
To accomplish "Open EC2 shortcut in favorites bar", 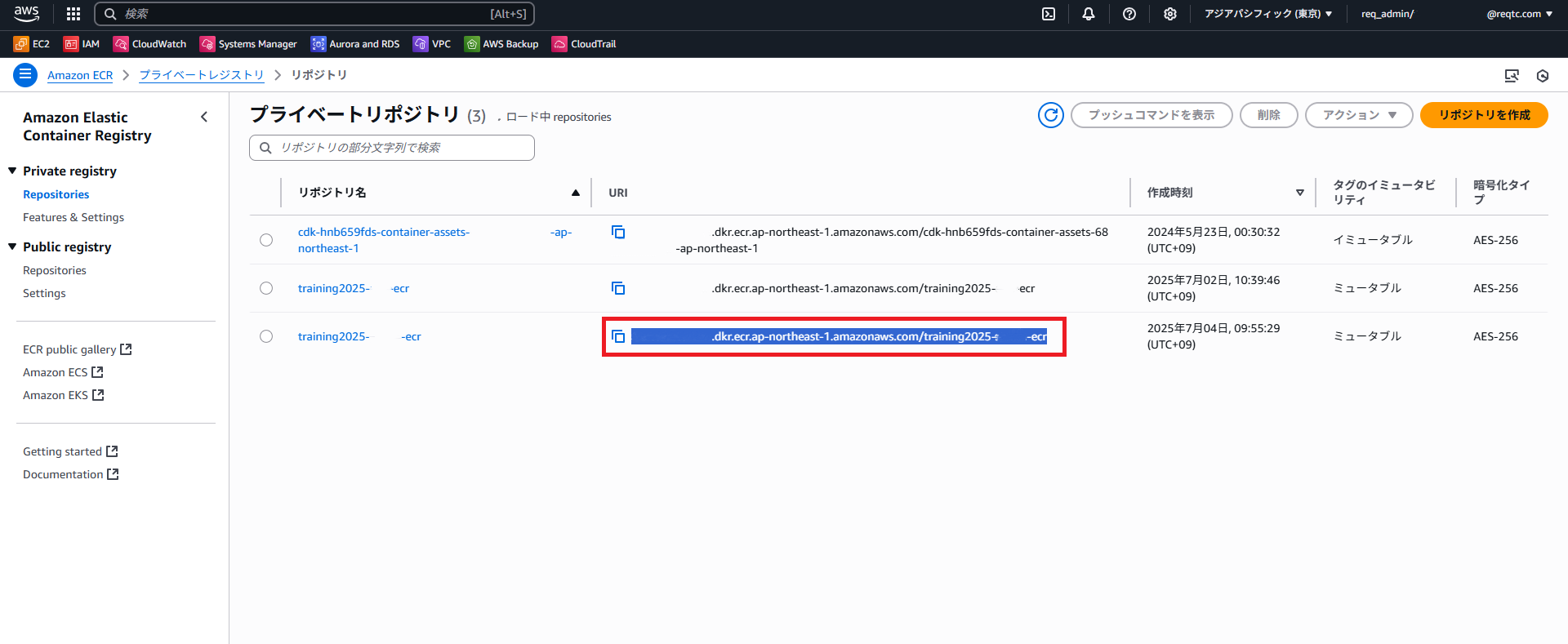I will point(33,44).
